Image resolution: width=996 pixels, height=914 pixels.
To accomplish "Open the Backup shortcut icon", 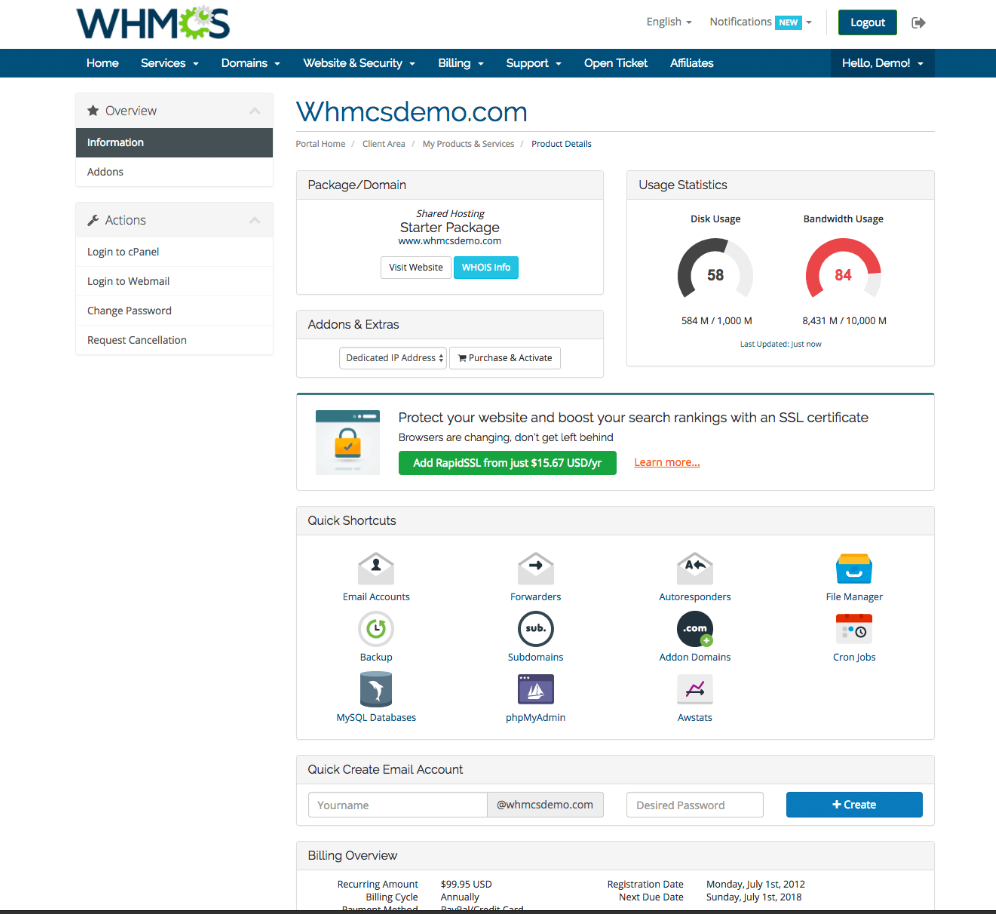I will tap(376, 629).
